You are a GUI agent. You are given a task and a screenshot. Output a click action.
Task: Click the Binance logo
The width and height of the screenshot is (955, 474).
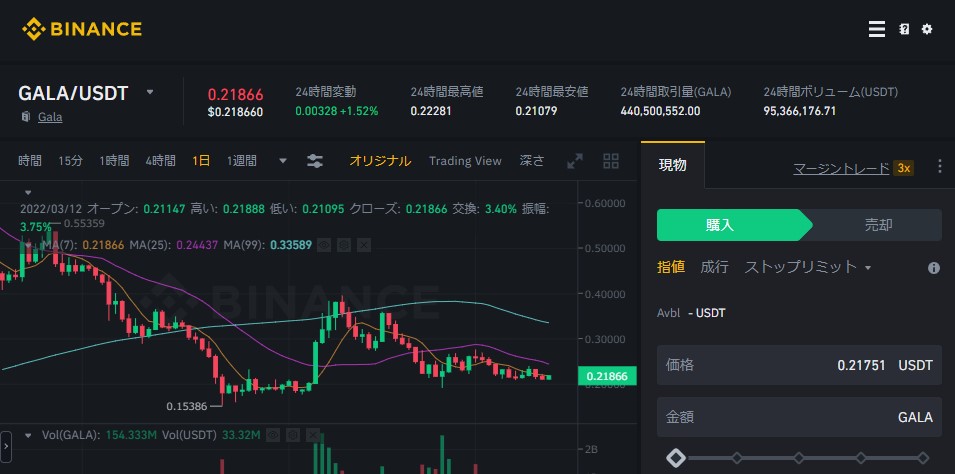82,29
